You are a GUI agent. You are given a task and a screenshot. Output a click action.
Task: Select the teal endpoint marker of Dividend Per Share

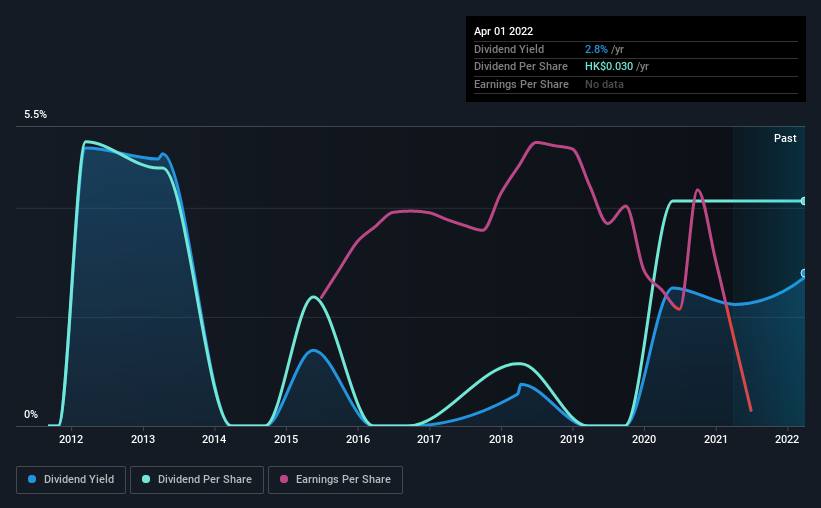point(804,201)
